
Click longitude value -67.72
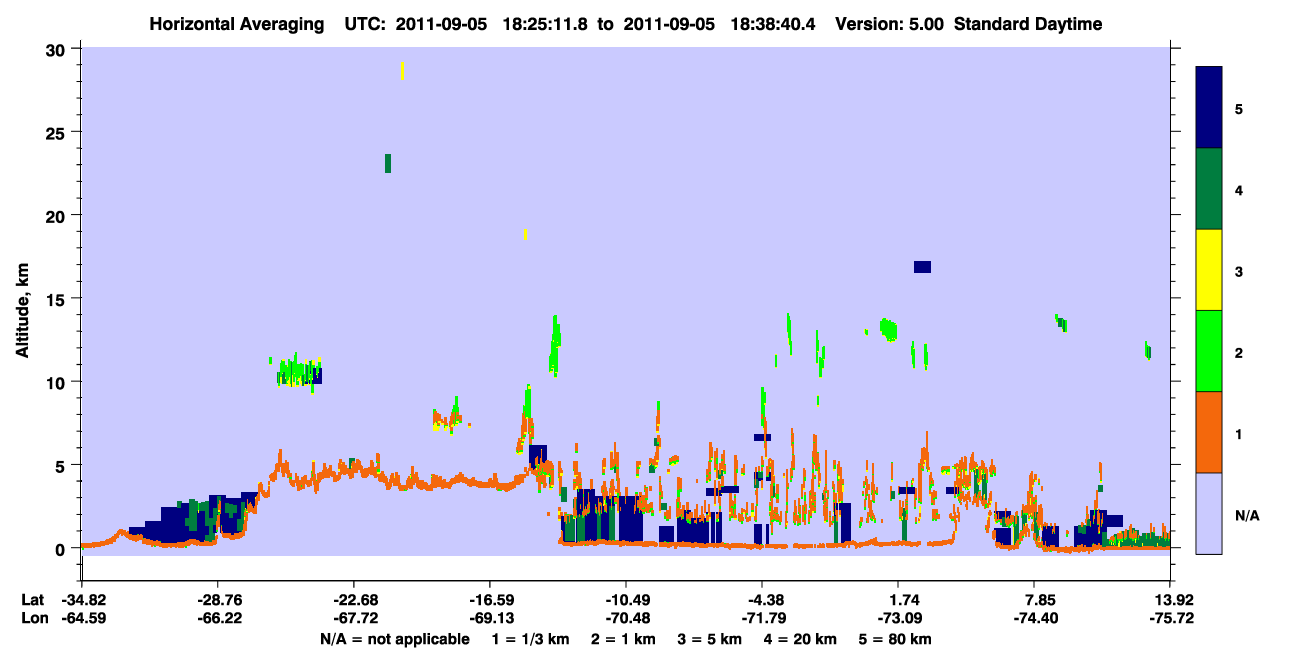[x=353, y=618]
